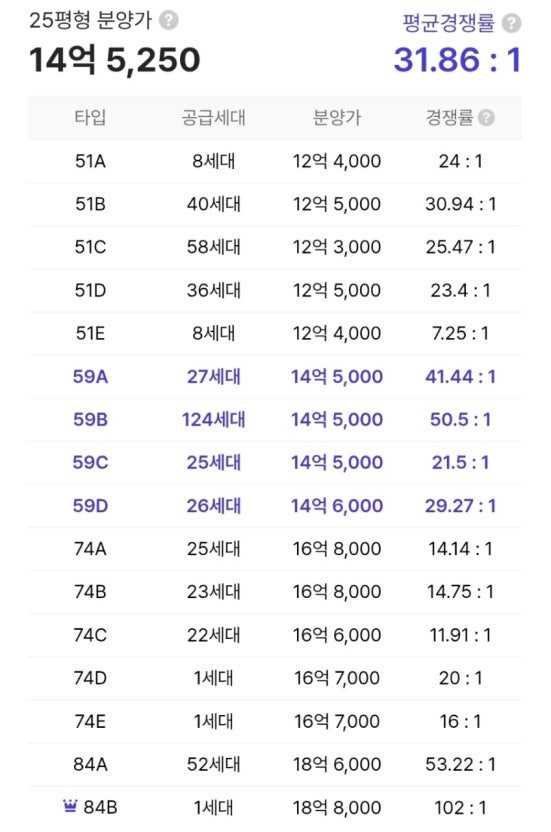Click 84B price 18억 8,000

click(337, 808)
